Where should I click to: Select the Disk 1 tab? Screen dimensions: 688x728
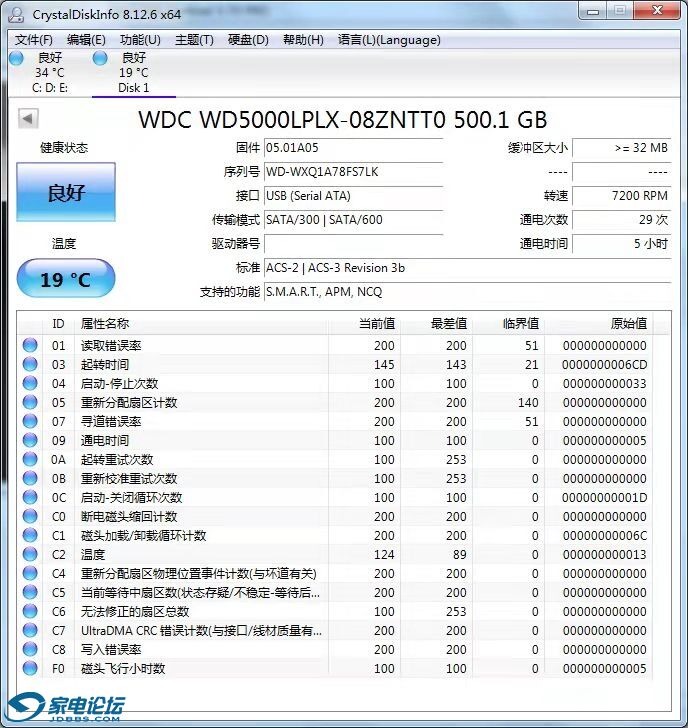point(134,72)
